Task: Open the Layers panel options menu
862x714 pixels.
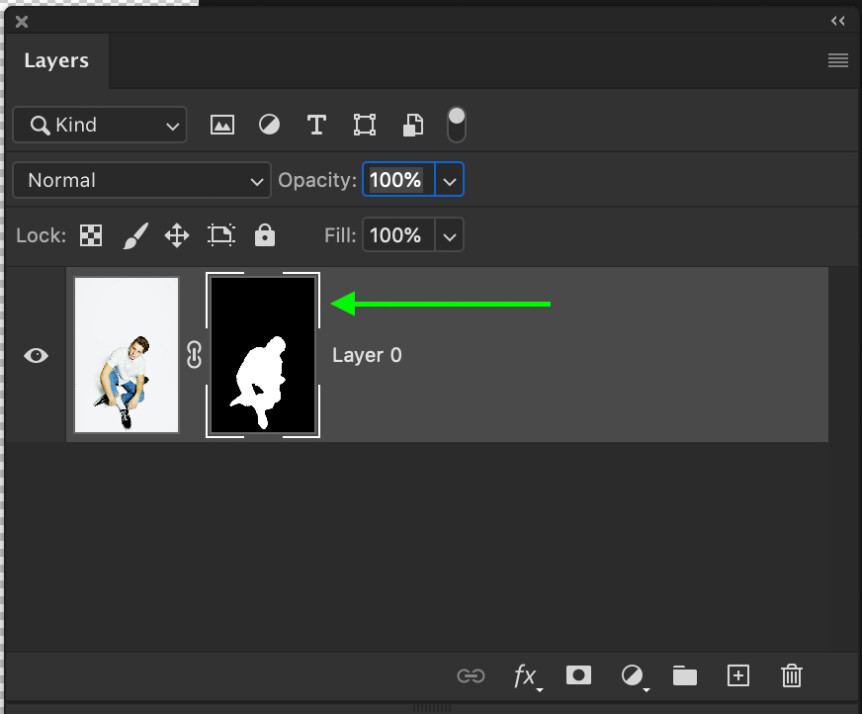Action: coord(838,60)
